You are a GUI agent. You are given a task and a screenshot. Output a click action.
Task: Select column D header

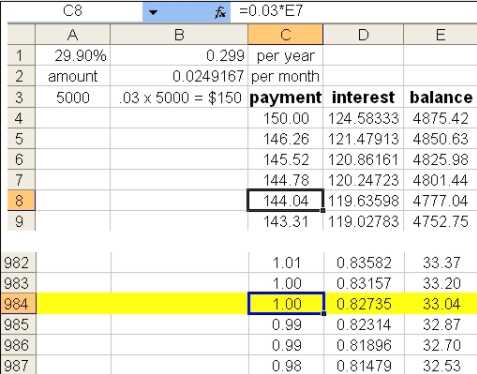tap(363, 34)
